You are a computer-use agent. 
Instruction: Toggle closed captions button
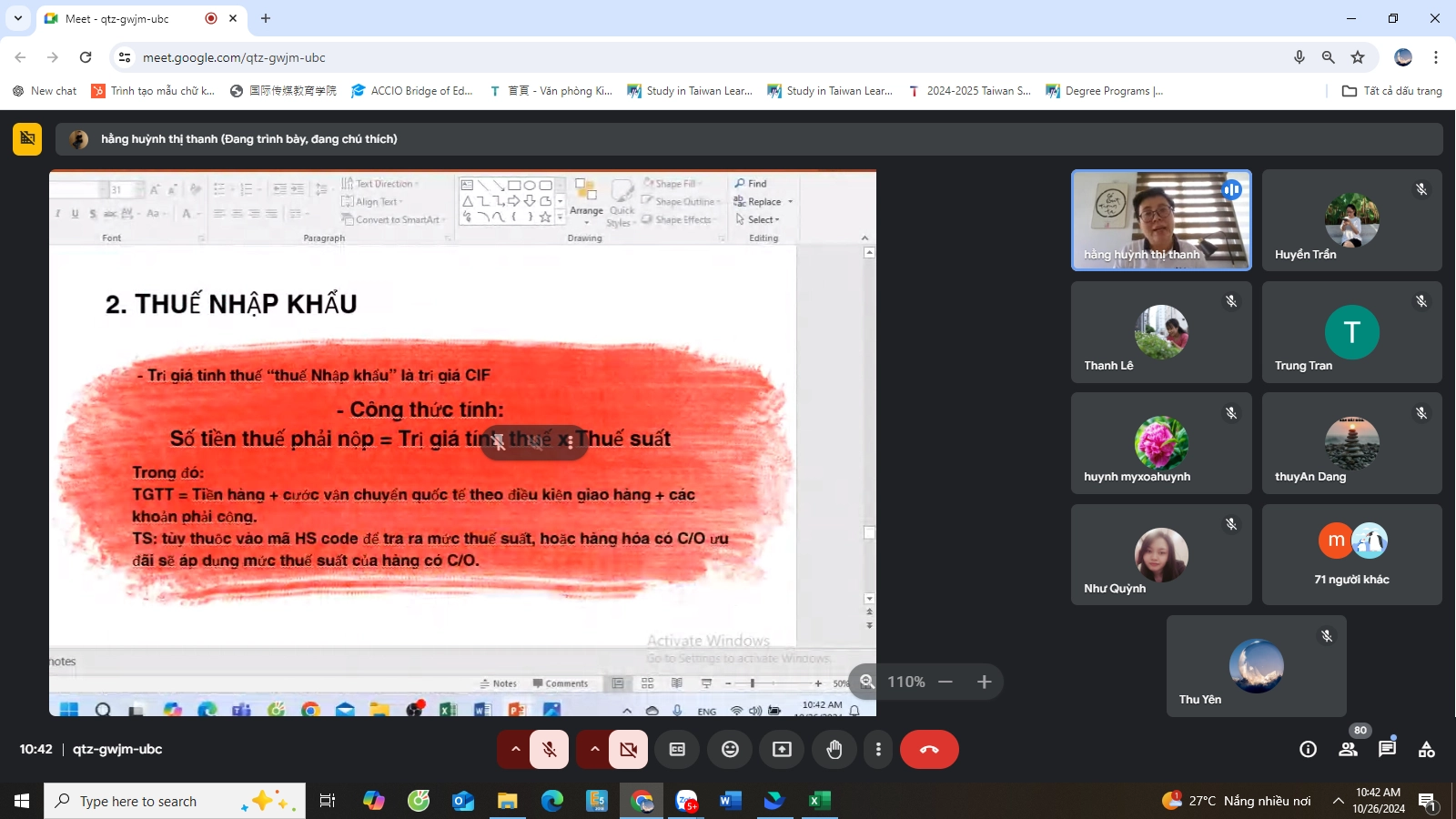pyautogui.click(x=677, y=749)
